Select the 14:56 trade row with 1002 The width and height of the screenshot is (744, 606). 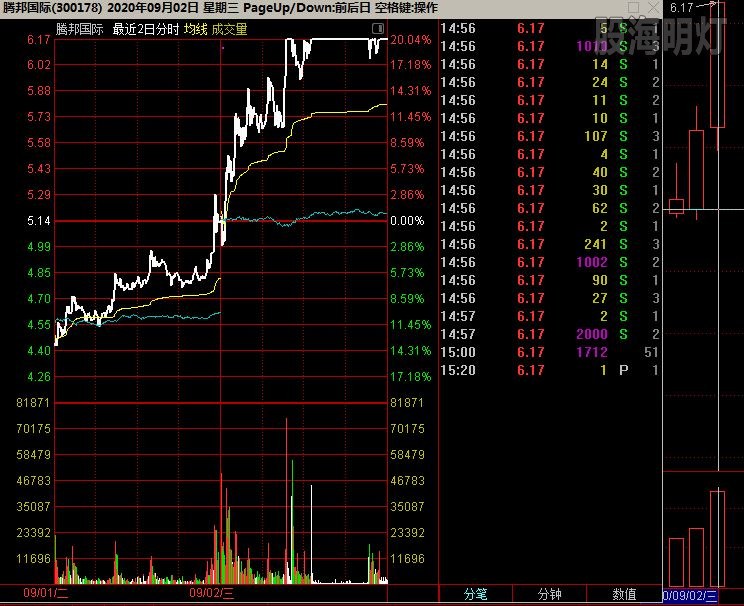(x=550, y=262)
